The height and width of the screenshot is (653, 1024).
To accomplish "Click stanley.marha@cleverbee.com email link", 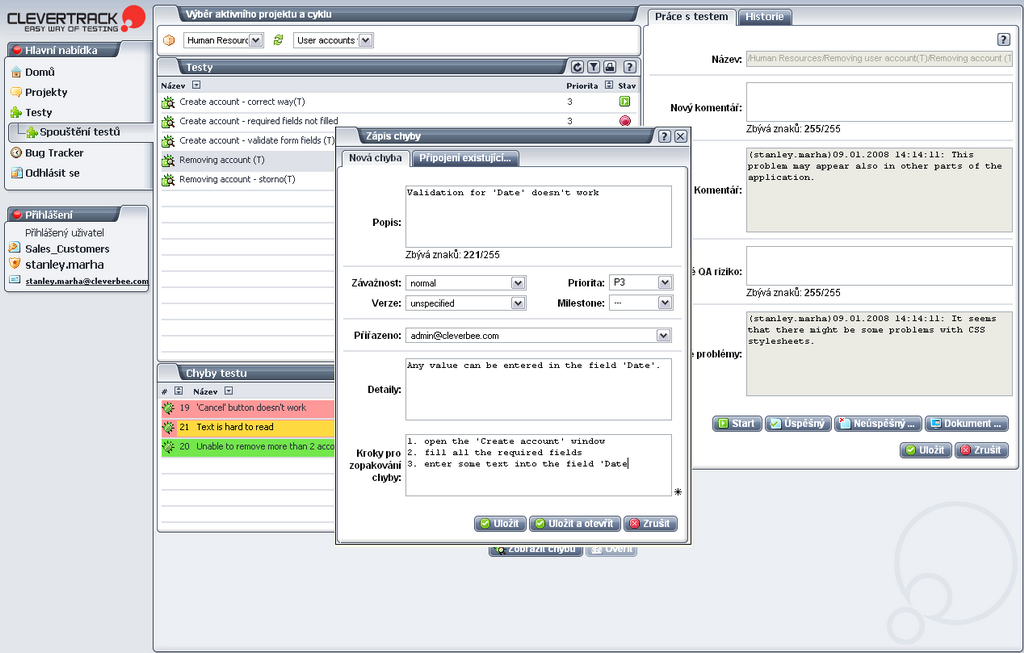I will 87,281.
